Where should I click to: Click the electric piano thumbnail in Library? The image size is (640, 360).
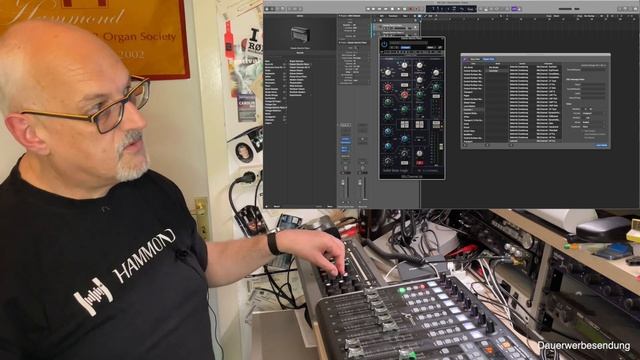[x=300, y=35]
